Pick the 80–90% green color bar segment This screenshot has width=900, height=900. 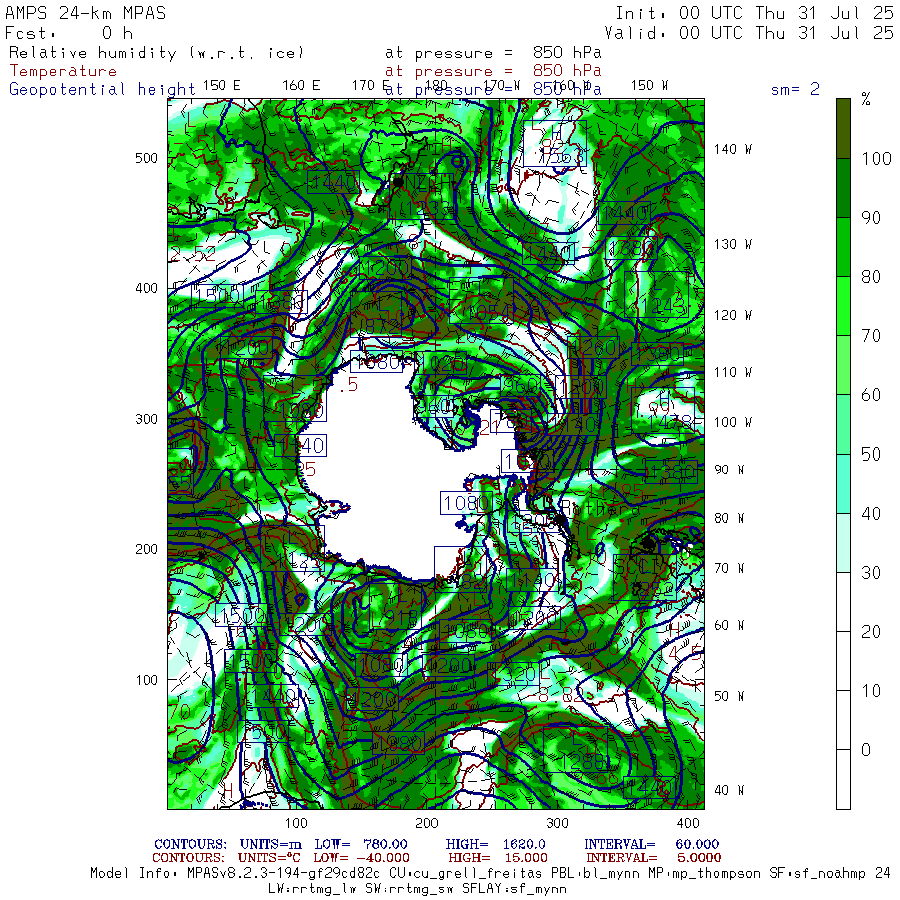pos(843,247)
